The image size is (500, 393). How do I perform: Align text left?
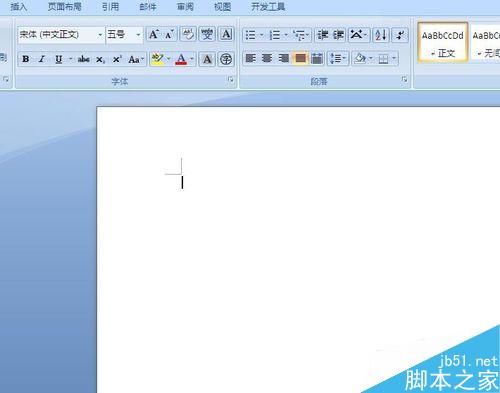[x=250, y=59]
